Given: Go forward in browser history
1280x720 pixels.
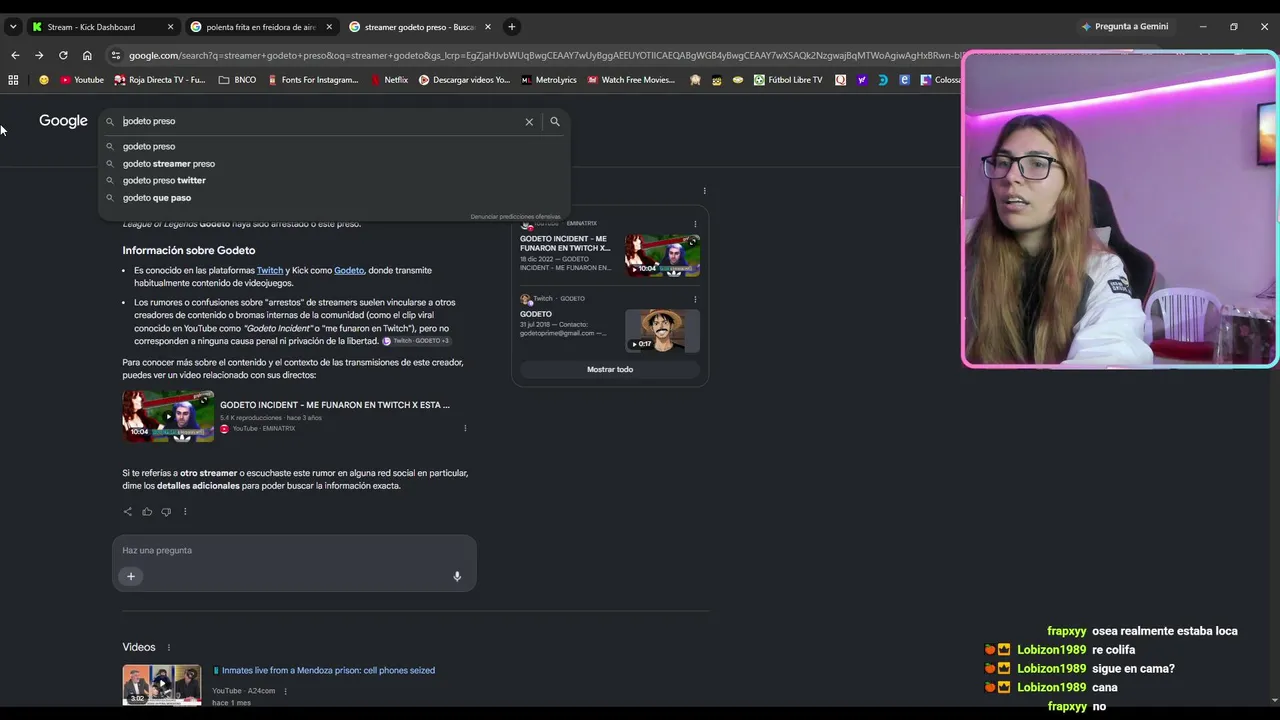Looking at the screenshot, I should pyautogui.click(x=39, y=56).
